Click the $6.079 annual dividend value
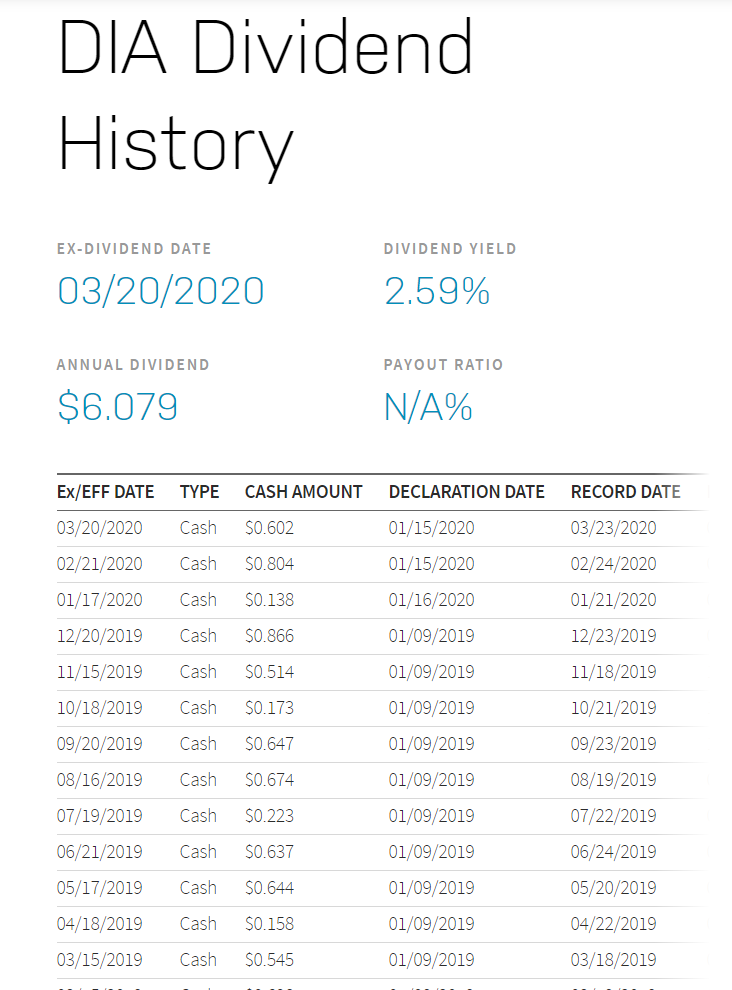The height and width of the screenshot is (990, 732). (x=117, y=407)
